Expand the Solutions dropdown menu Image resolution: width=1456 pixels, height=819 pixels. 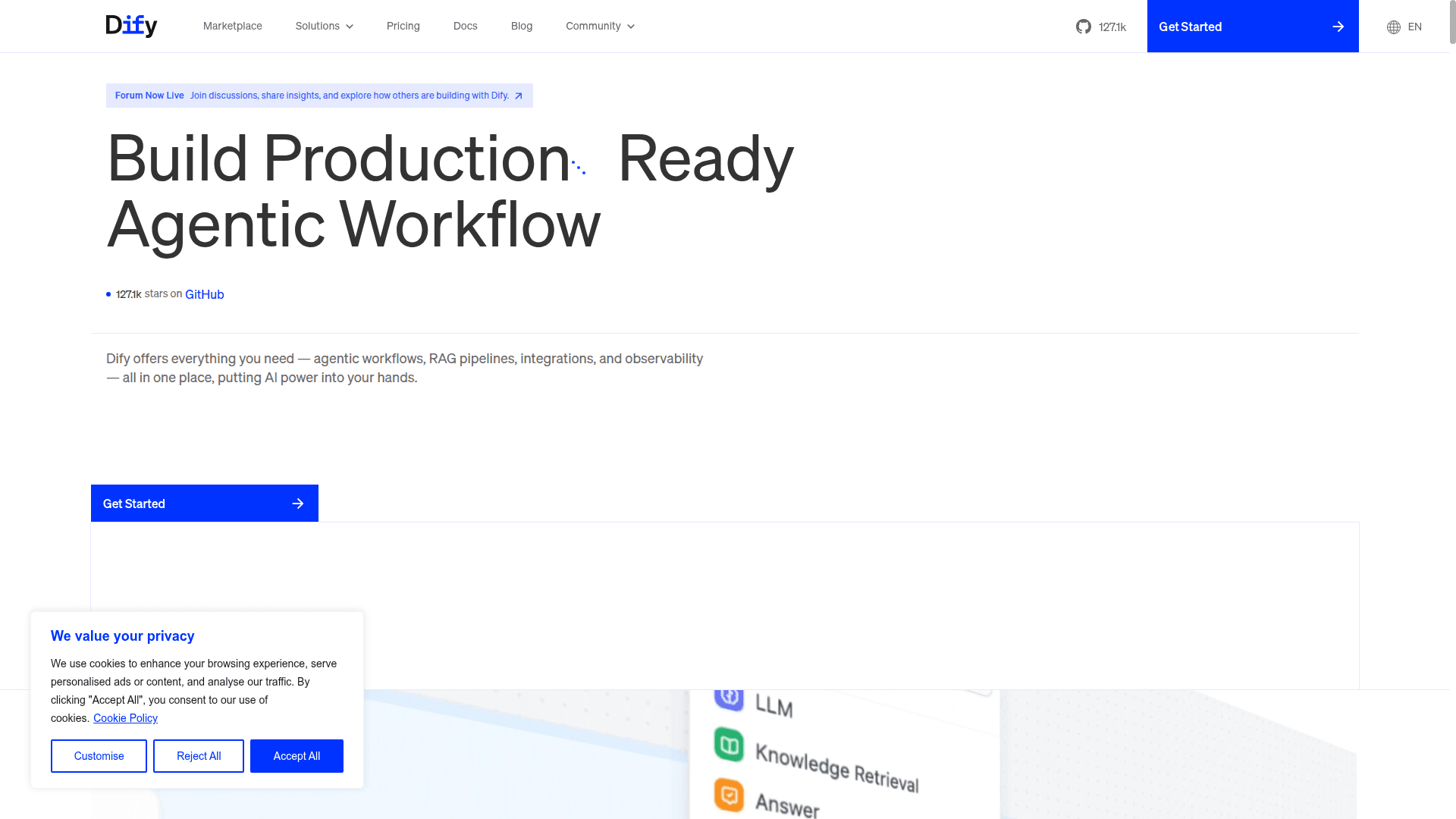pyautogui.click(x=324, y=26)
